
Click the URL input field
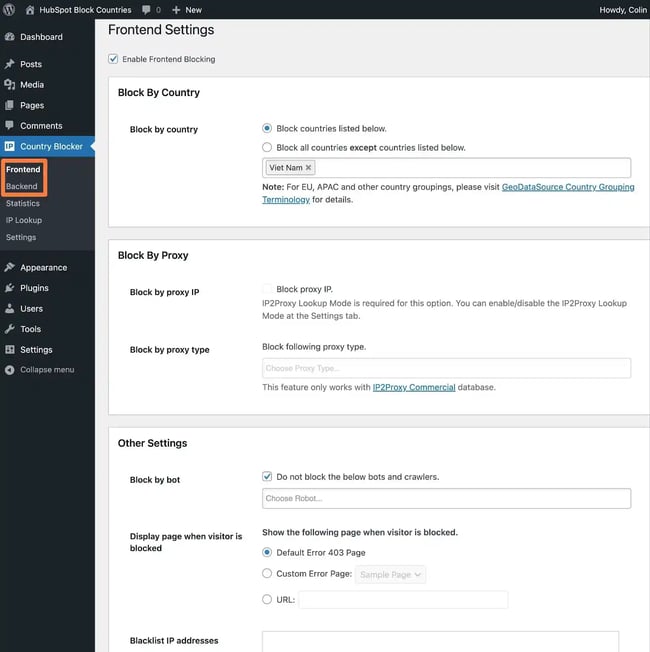403,600
